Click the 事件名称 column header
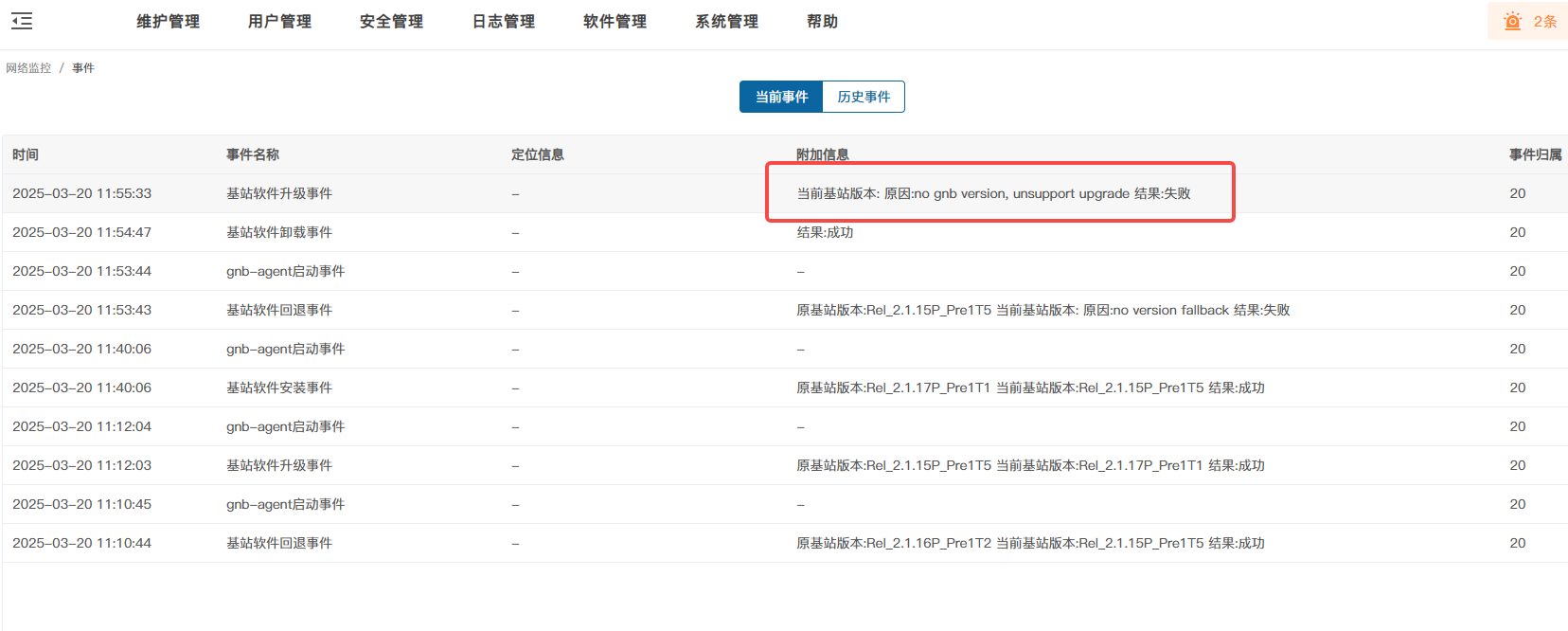This screenshot has height=631, width=1568. tap(253, 154)
